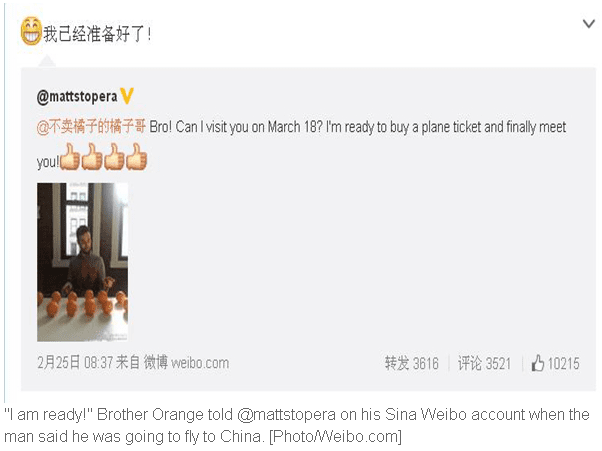Click the quoted post message text

pos(301,144)
